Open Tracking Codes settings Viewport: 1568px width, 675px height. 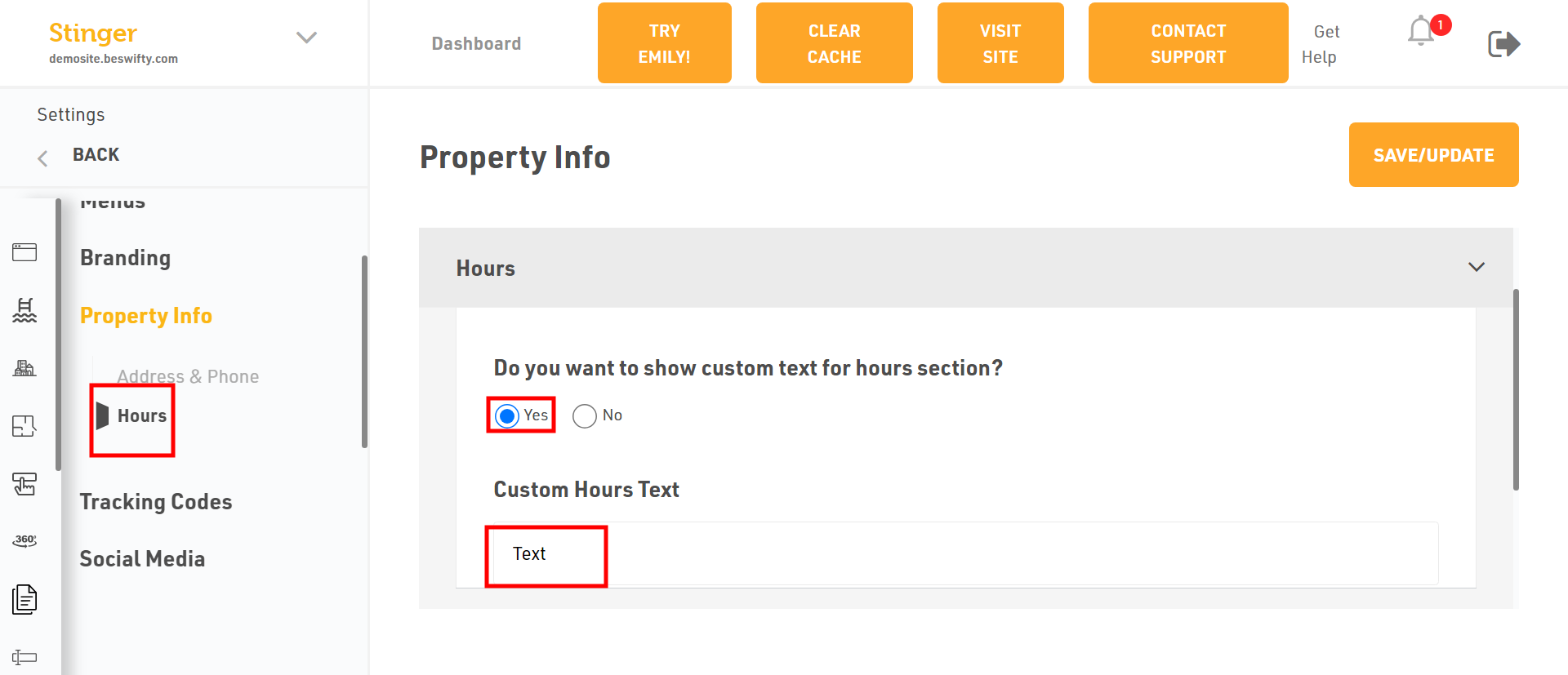click(x=156, y=502)
